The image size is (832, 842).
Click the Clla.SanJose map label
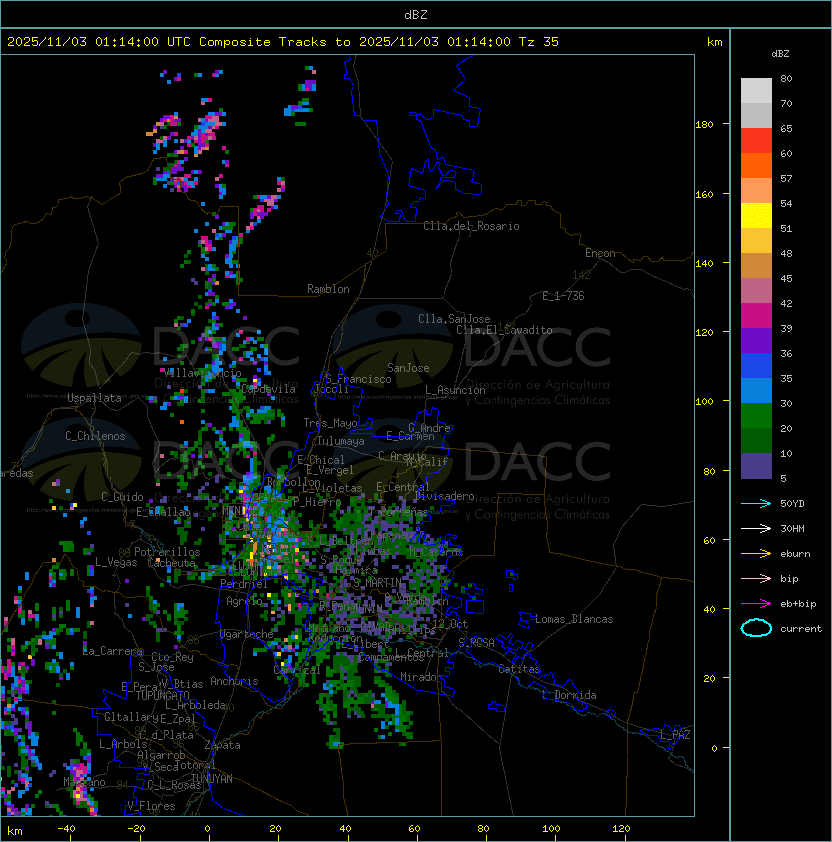click(x=454, y=319)
